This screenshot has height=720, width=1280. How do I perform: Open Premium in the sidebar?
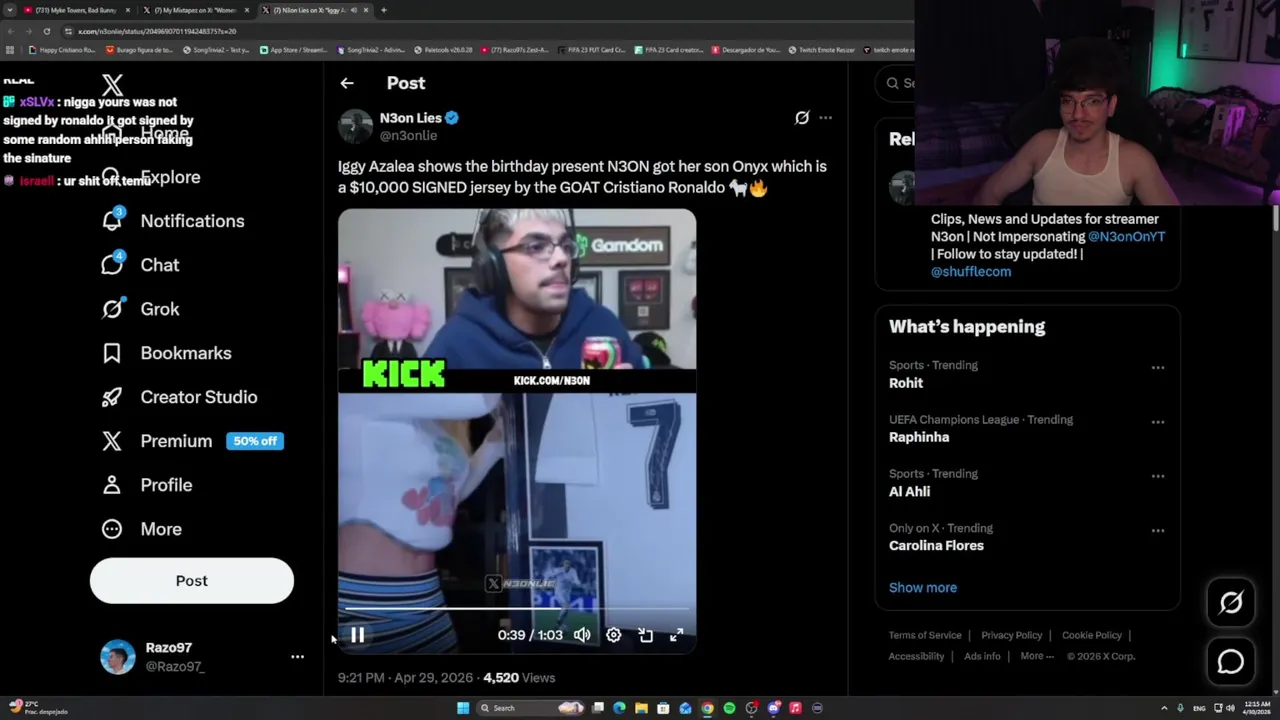[157, 441]
